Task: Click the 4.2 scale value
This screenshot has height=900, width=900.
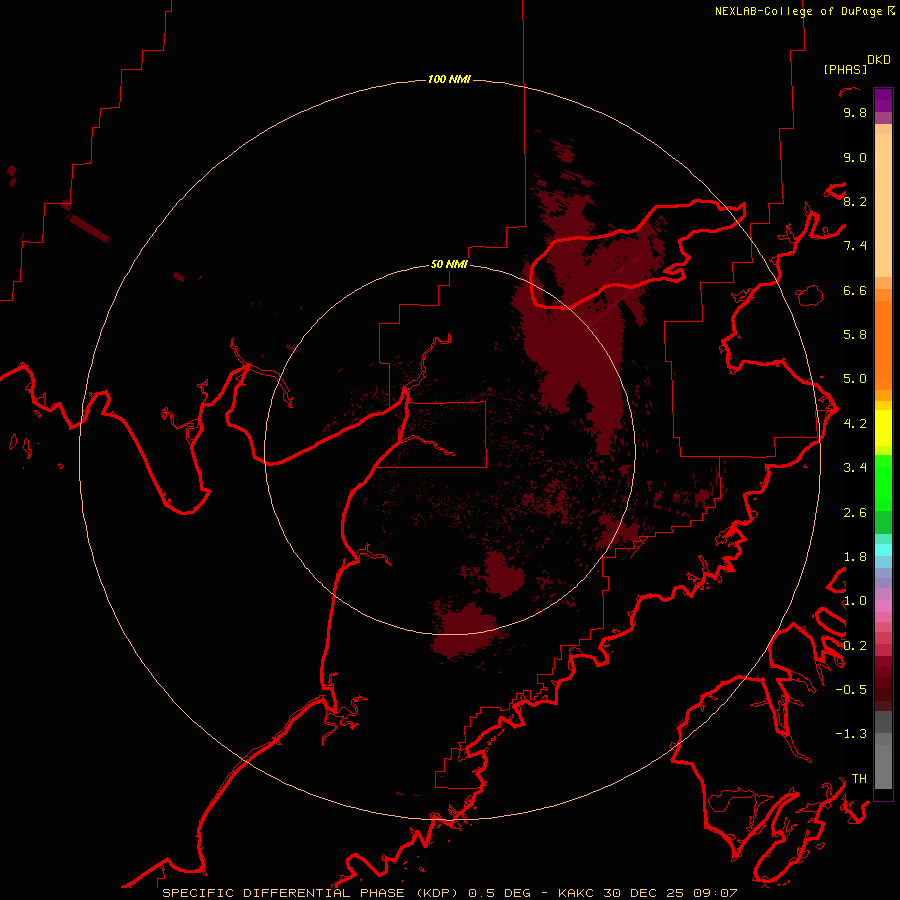Action: 855,424
